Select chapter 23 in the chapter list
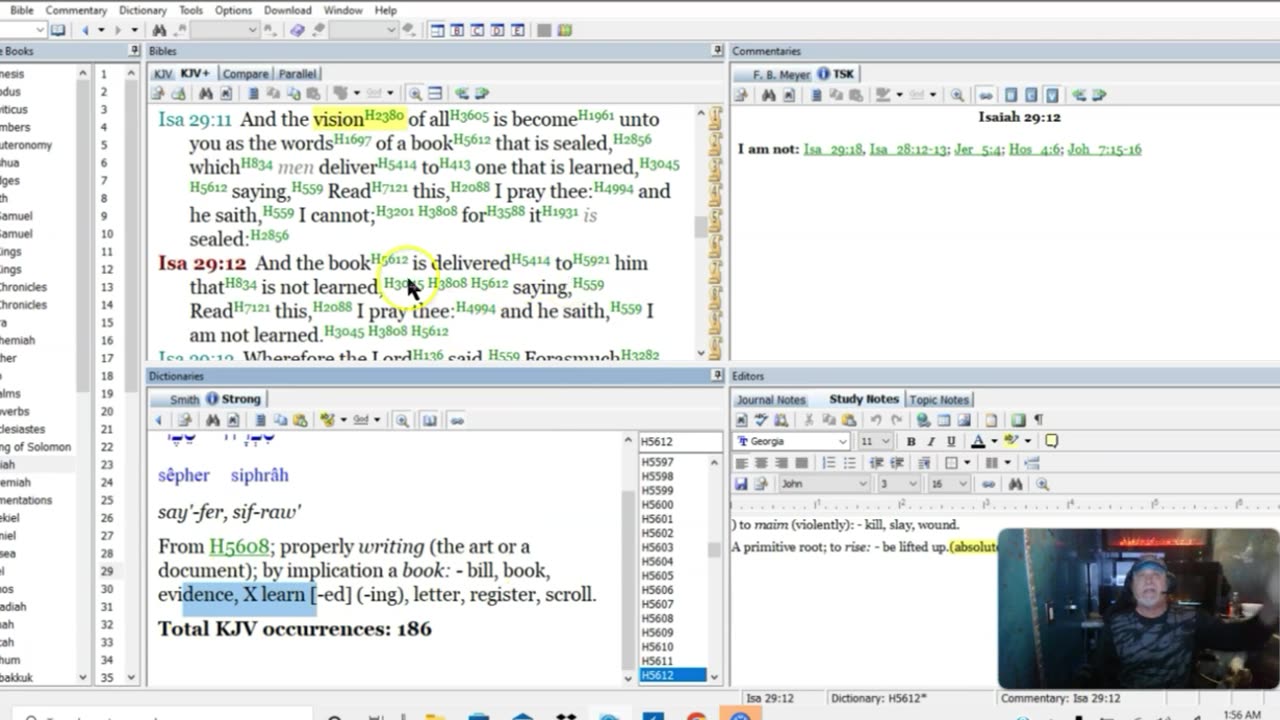 (x=105, y=465)
